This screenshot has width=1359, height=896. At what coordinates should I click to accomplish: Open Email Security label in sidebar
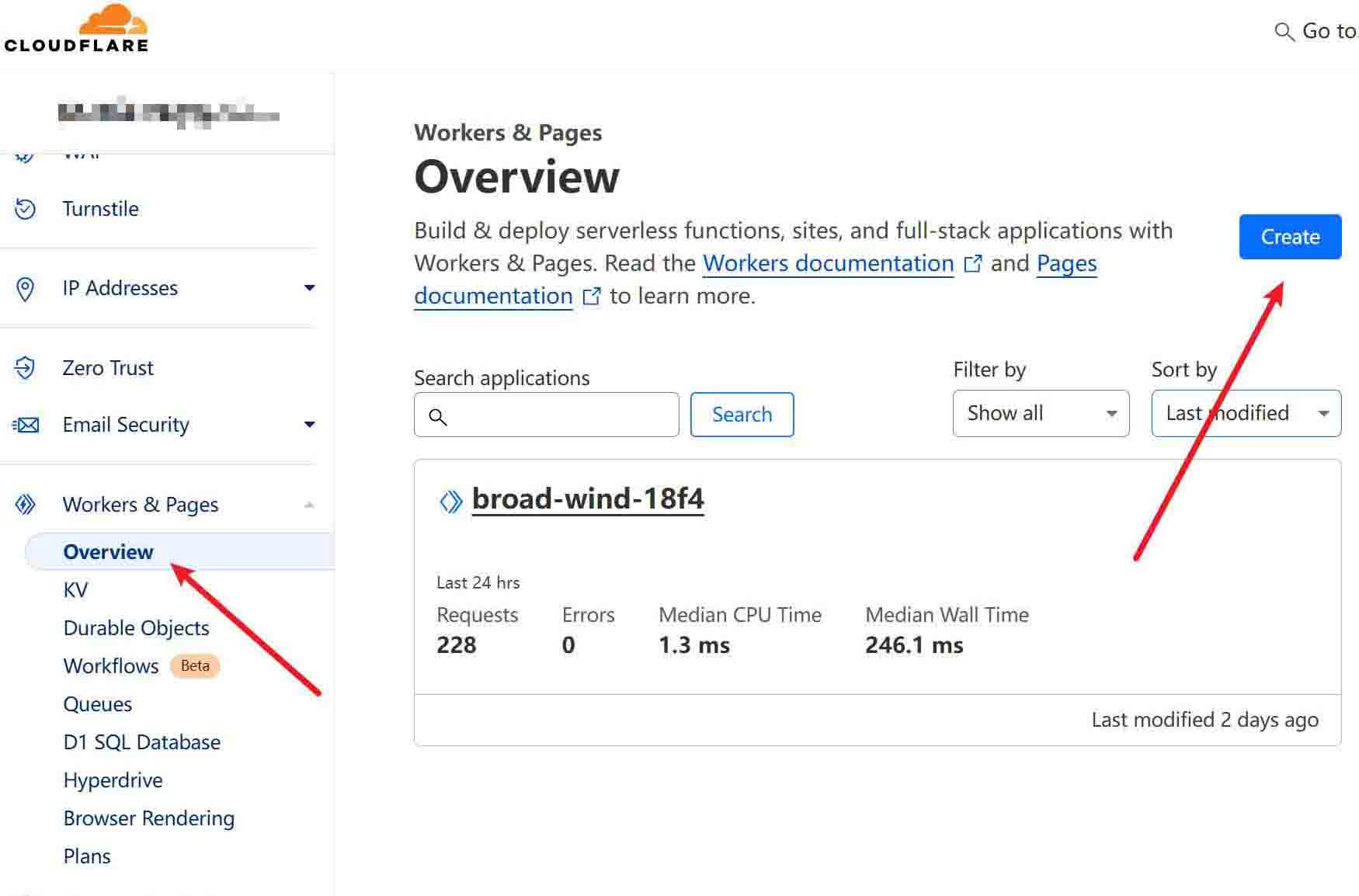coord(126,425)
